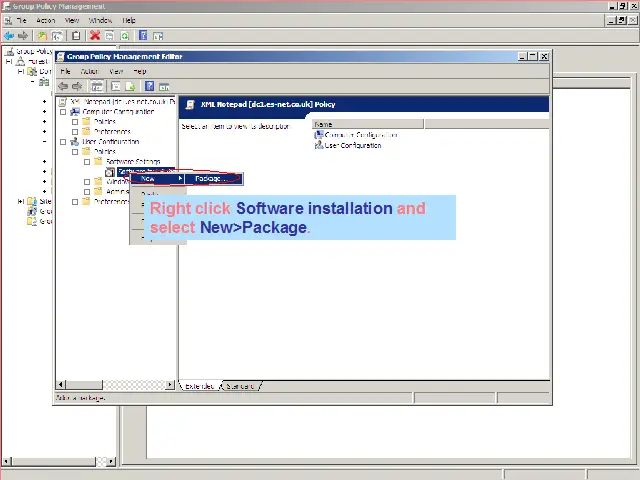Expand the Computer Configuration tree node
The height and width of the screenshot is (480, 640).
click(x=62, y=112)
